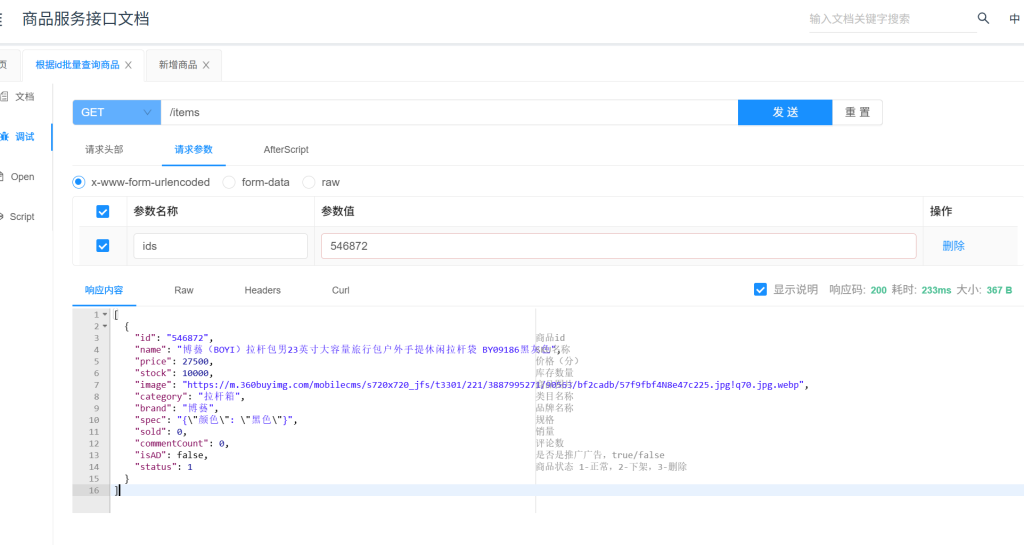Click the search magnifier icon
The image size is (1024, 545).
tap(983, 18)
